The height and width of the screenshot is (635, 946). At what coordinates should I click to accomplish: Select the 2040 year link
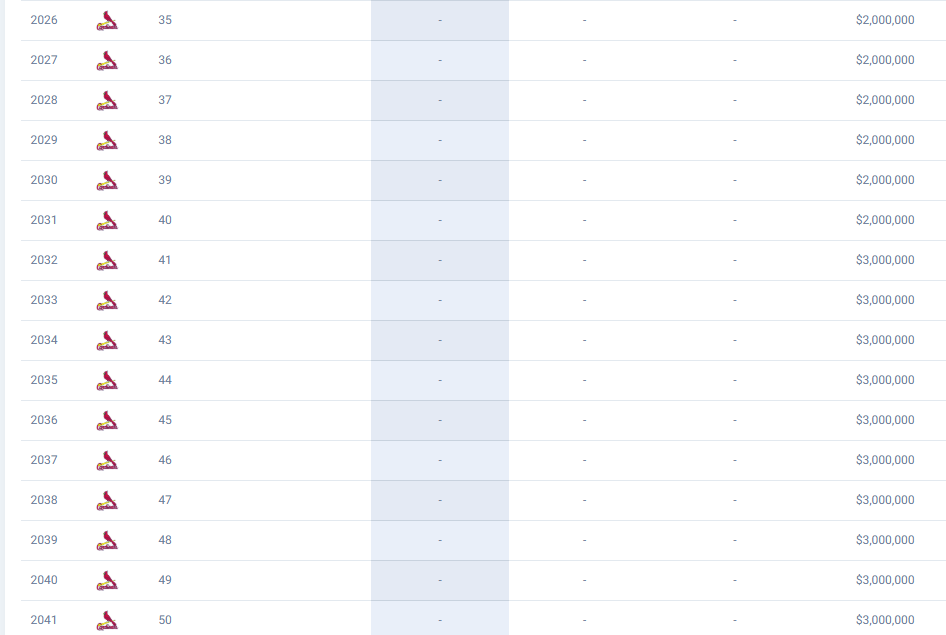tap(44, 580)
